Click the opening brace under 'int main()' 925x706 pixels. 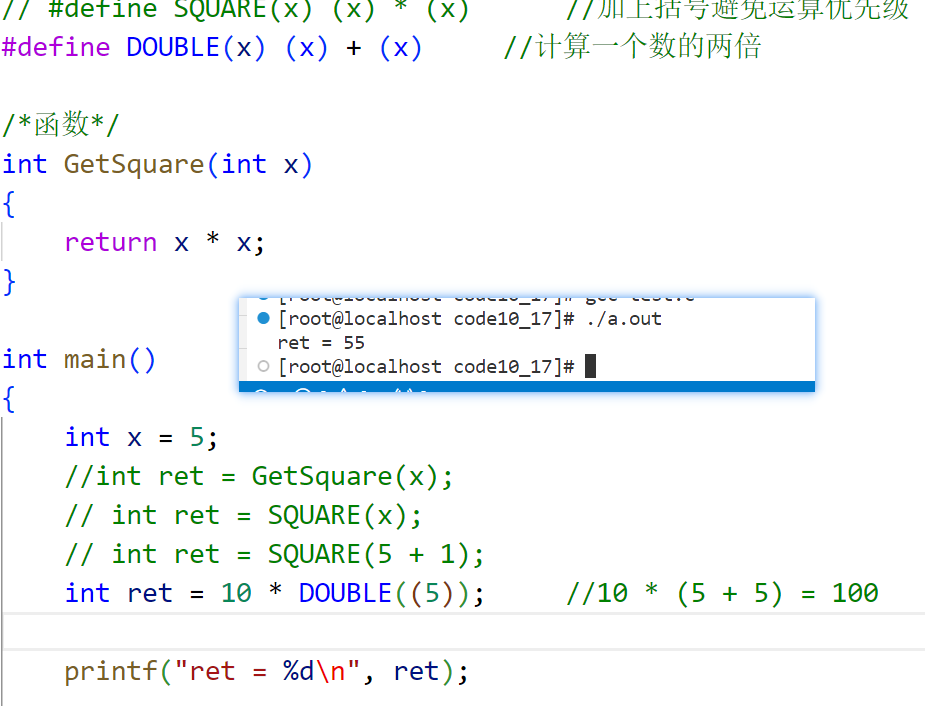coord(8,399)
